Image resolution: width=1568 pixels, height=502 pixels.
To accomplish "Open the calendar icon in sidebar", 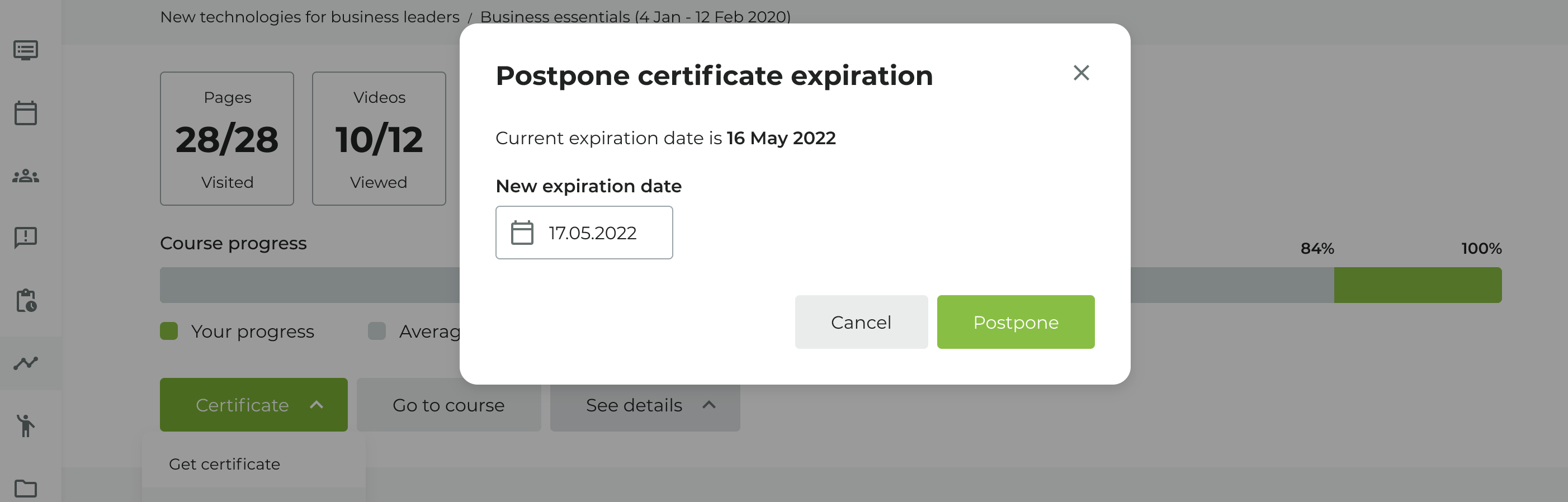I will pos(26,113).
